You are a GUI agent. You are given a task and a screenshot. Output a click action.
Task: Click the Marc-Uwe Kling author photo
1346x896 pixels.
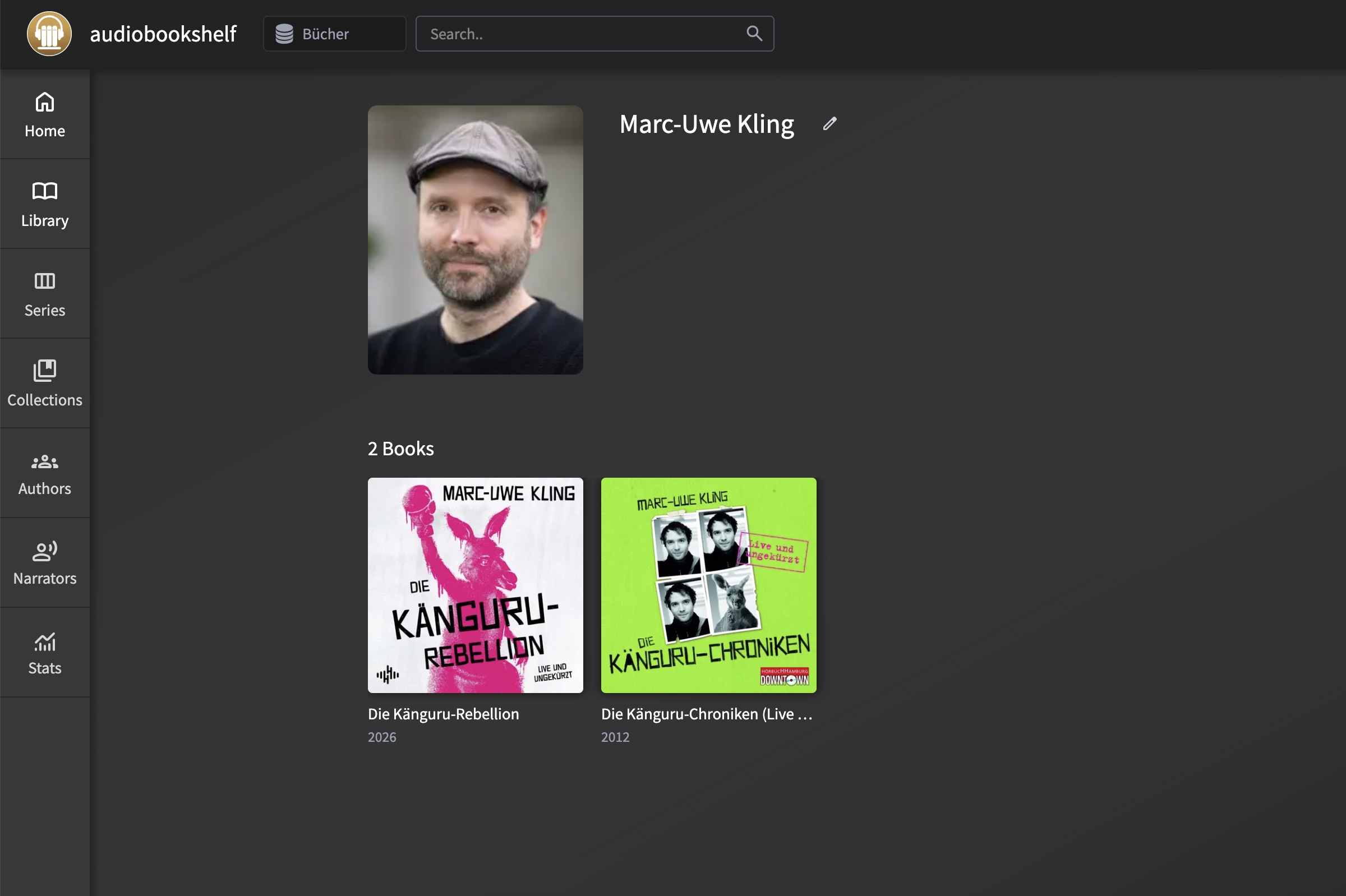475,239
